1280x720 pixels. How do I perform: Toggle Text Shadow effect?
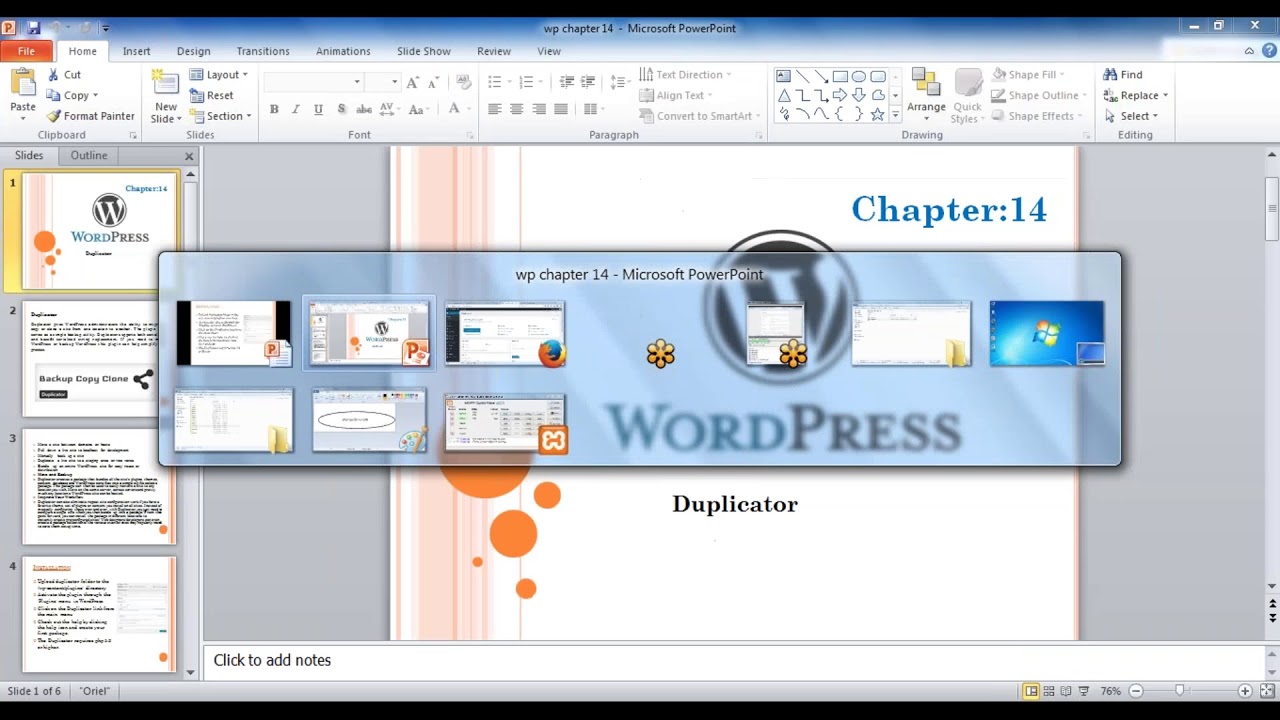pyautogui.click(x=341, y=109)
